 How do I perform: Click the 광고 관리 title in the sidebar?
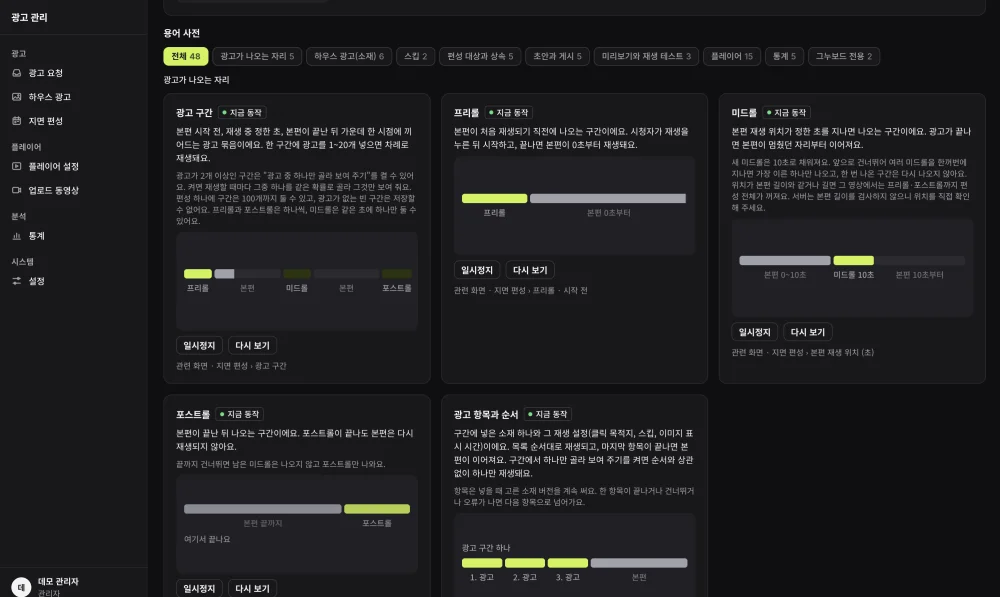click(x=29, y=18)
